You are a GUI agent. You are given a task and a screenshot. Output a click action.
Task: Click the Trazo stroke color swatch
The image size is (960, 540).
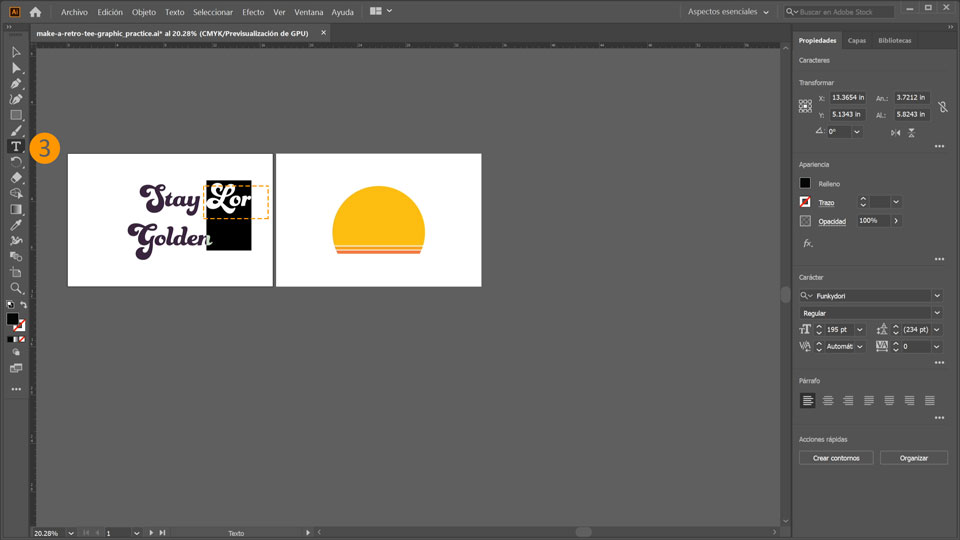tap(805, 201)
